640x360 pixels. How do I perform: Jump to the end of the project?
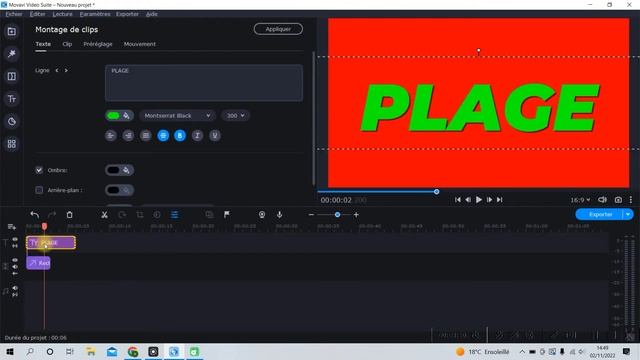pos(500,200)
